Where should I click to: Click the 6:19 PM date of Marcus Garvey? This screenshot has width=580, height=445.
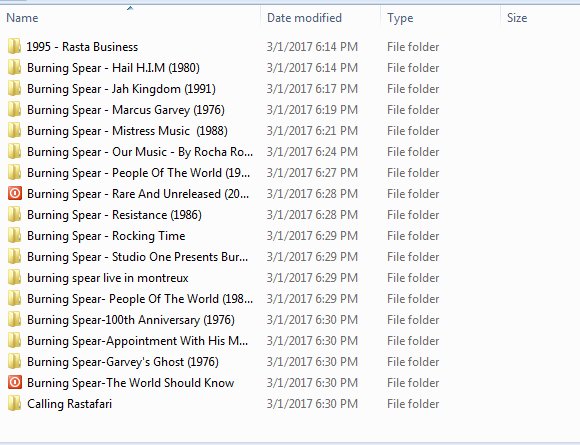click(x=312, y=110)
